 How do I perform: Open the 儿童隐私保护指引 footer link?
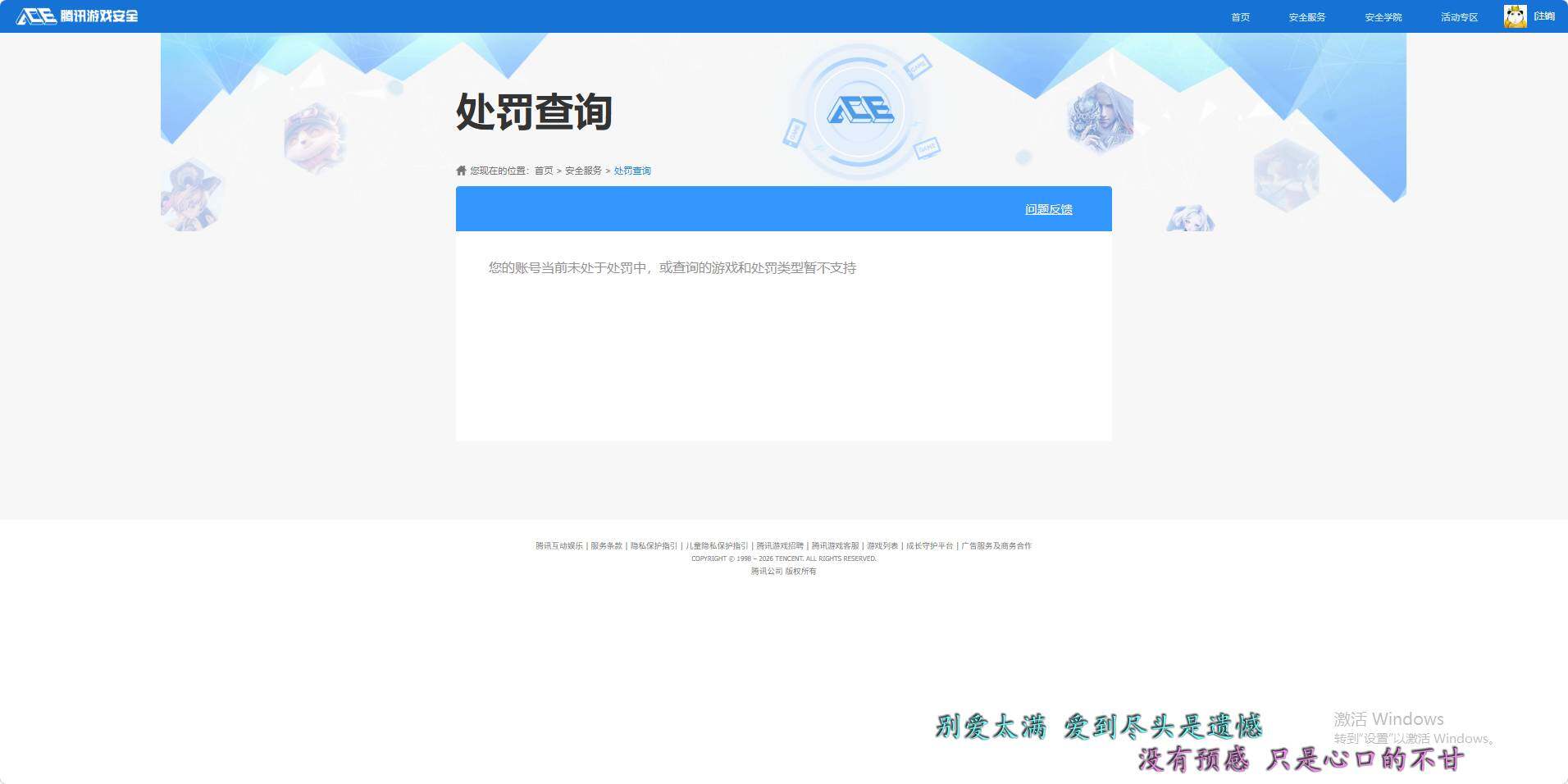pyautogui.click(x=717, y=545)
